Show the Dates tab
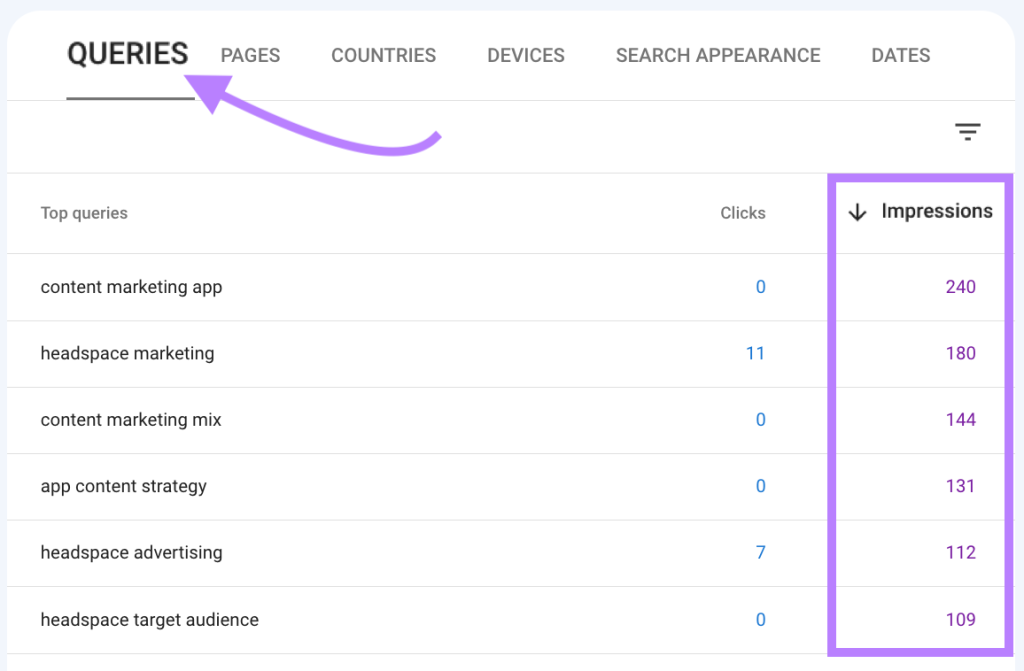Image resolution: width=1024 pixels, height=671 pixels. (900, 56)
